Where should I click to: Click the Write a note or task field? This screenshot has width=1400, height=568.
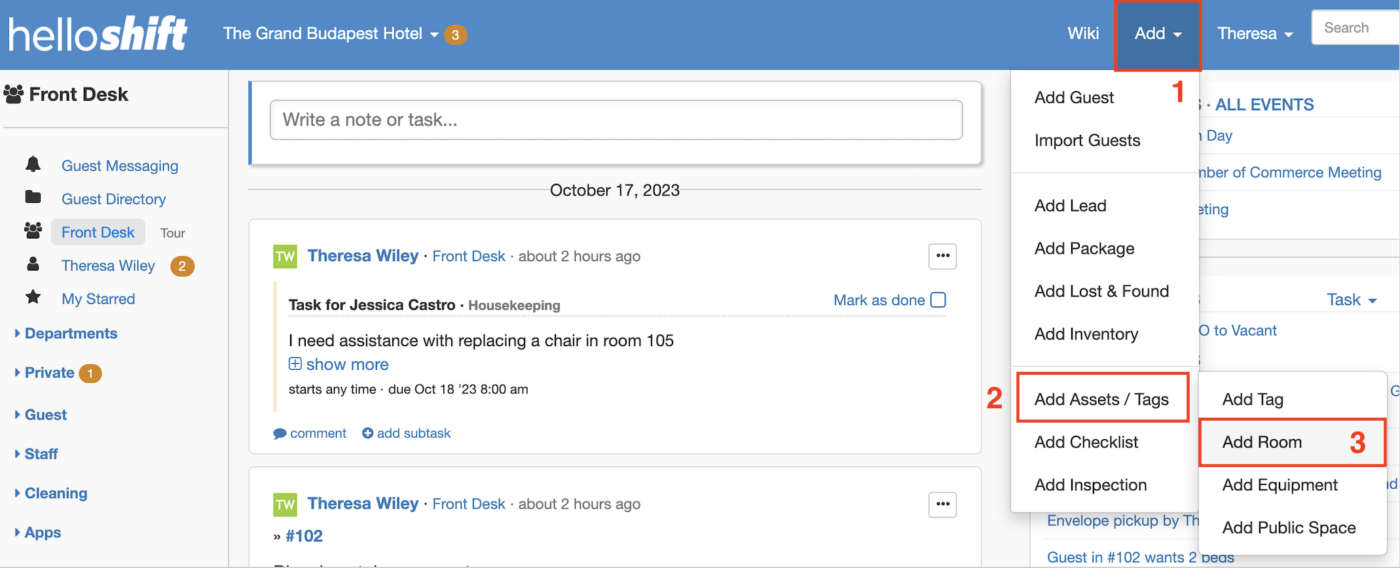[x=616, y=120]
